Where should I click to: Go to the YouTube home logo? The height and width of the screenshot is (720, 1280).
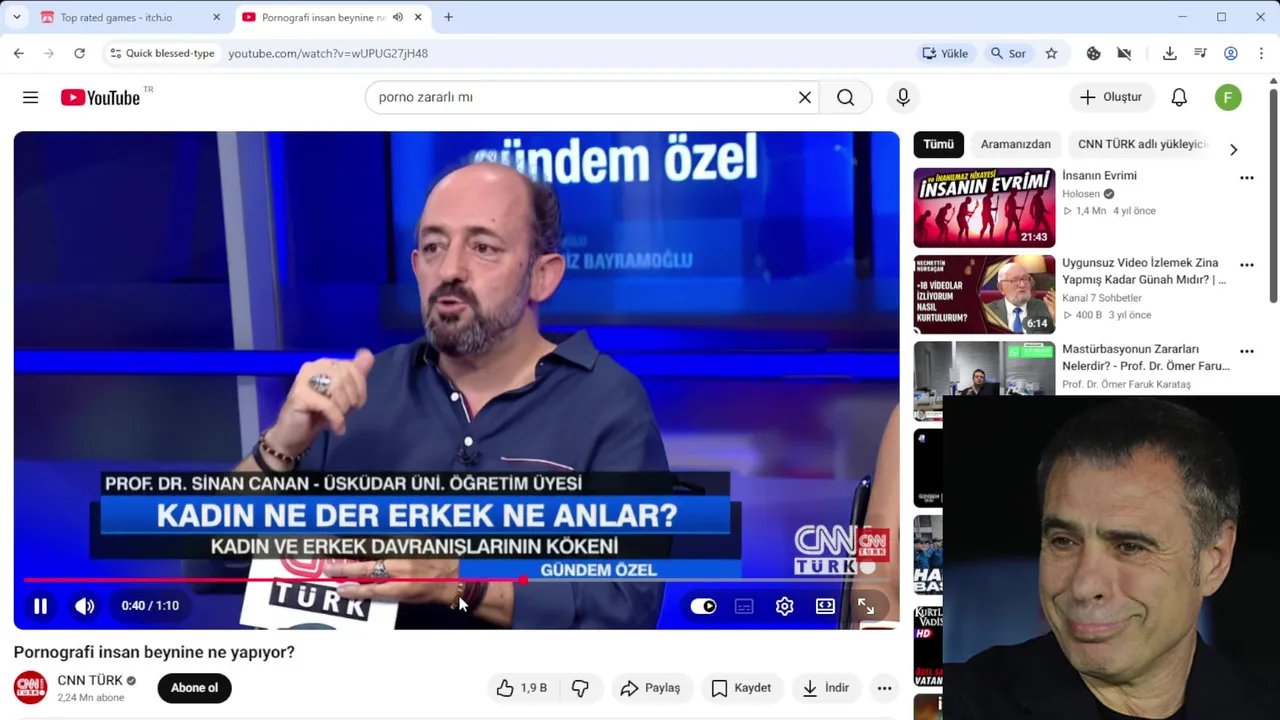pos(100,97)
